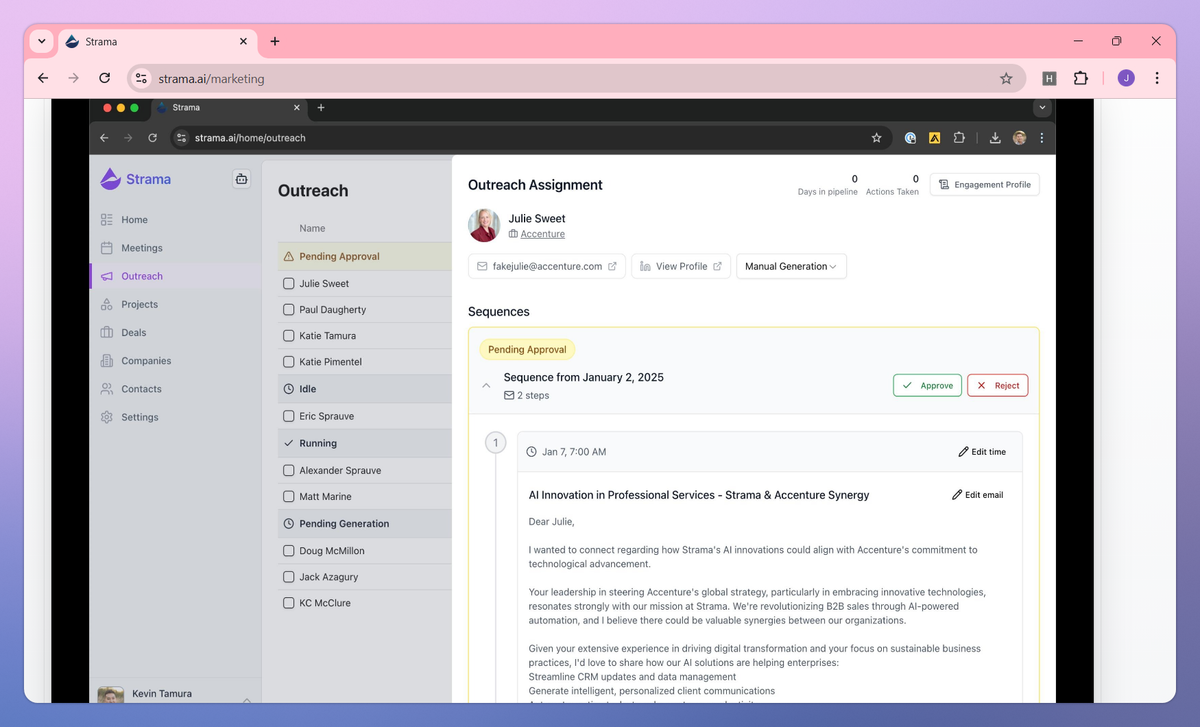This screenshot has width=1200, height=727.
Task: Tick the Jack Azagury checkbox
Action: [289, 577]
